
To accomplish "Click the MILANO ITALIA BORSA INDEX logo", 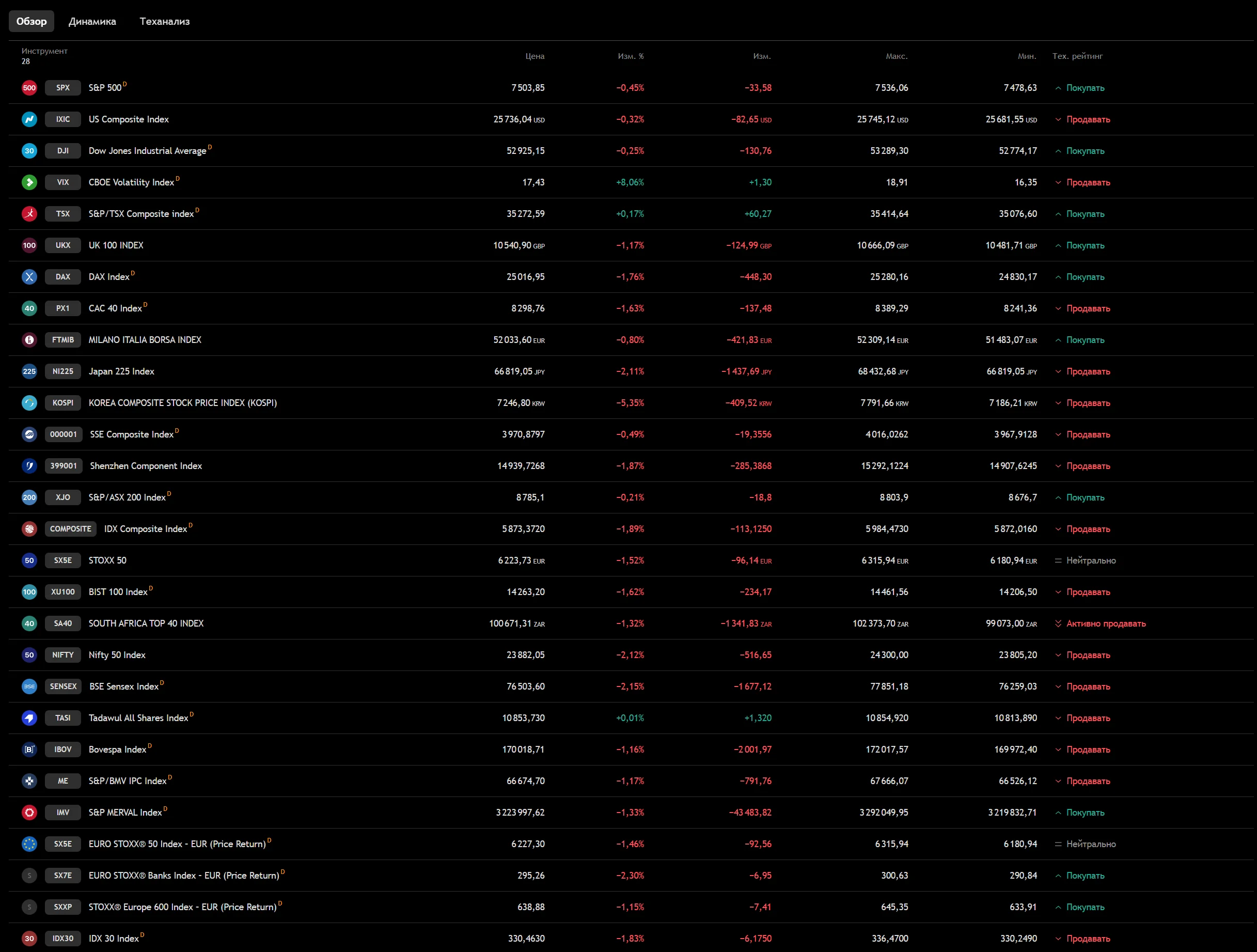I will tap(29, 340).
